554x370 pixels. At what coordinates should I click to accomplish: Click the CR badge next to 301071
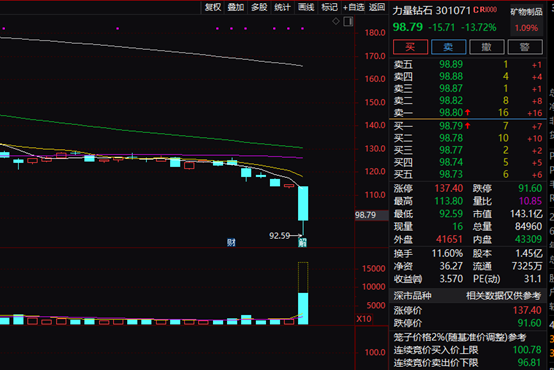coord(485,10)
